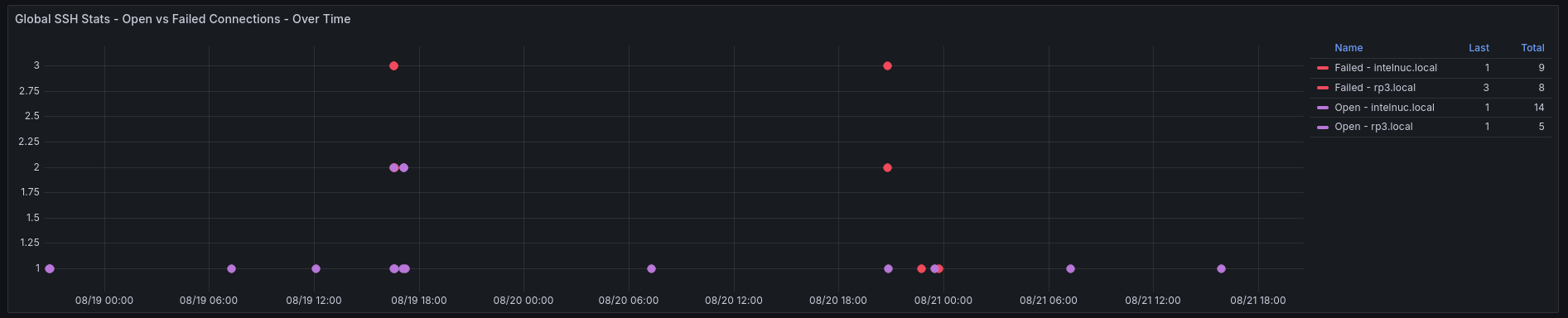Select the last purple point before 08/21 18:00
Image resolution: width=1568 pixels, height=318 pixels.
[x=1221, y=268]
